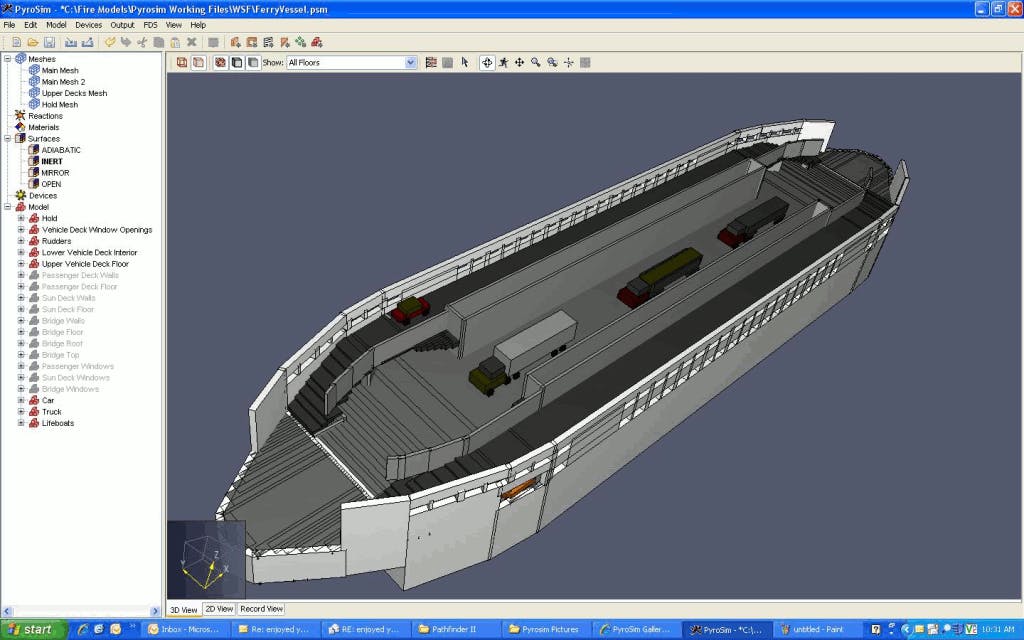This screenshot has height=640, width=1024.
Task: Select the pan view tool
Action: (519, 62)
